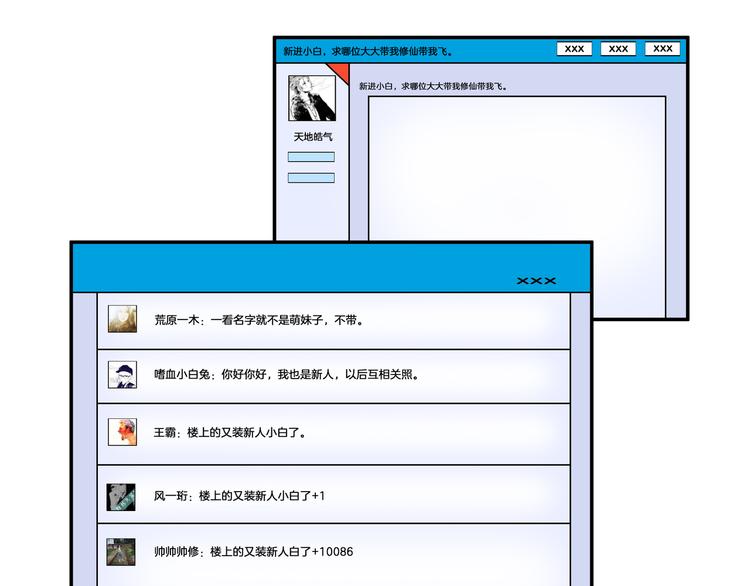Viewport: 750px width, 586px height.
Task: Click the XXX mark in the comments window header
Action: 536,281
